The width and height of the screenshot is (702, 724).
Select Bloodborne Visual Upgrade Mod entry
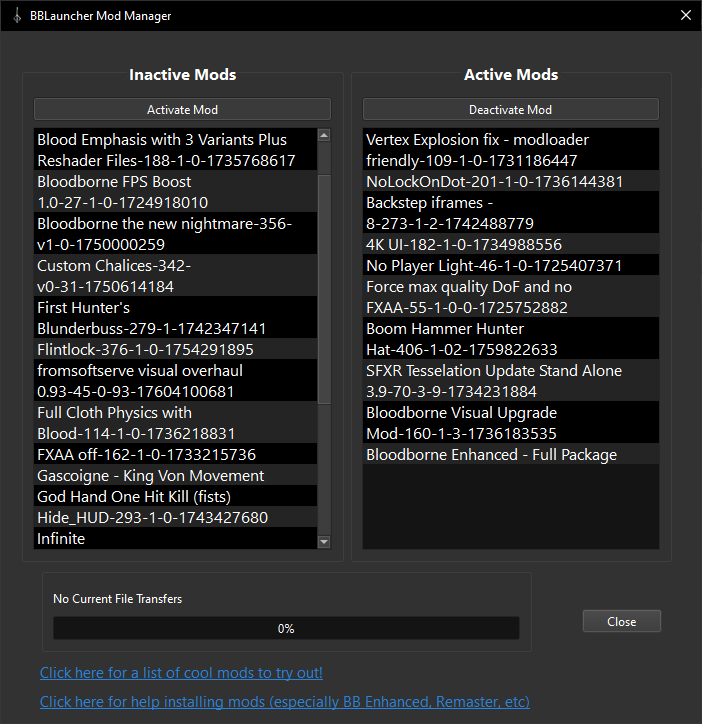click(511, 422)
